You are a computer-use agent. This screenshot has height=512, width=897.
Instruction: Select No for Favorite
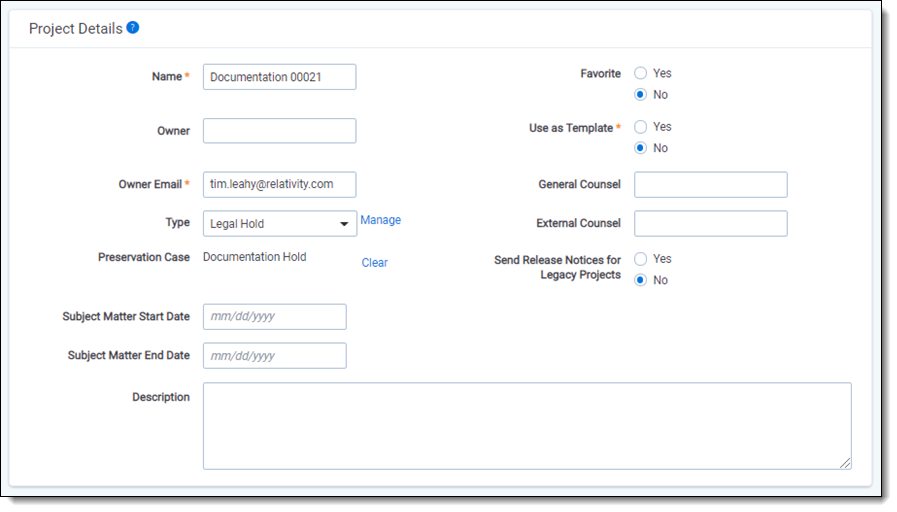641,95
